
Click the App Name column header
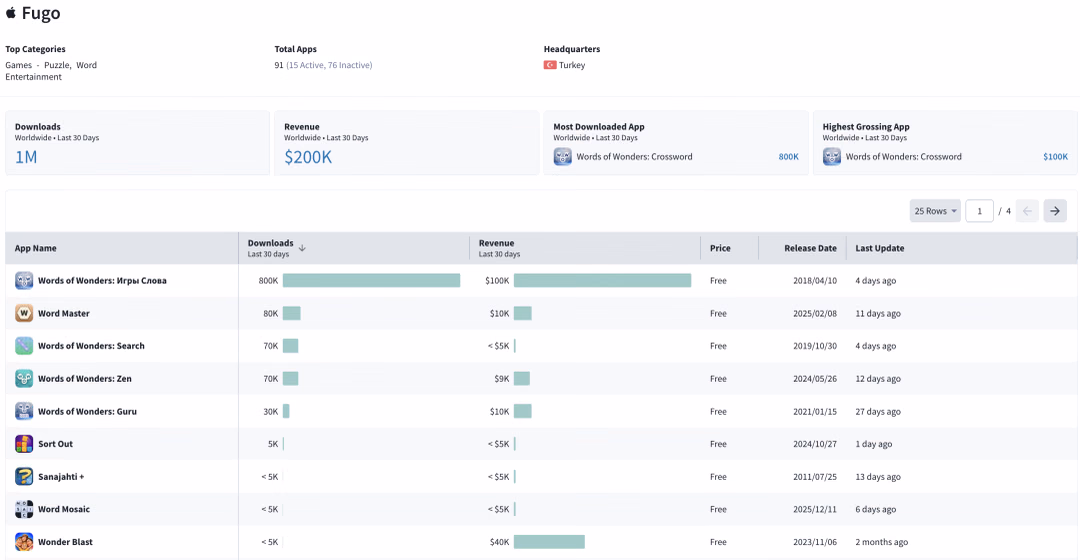36,248
